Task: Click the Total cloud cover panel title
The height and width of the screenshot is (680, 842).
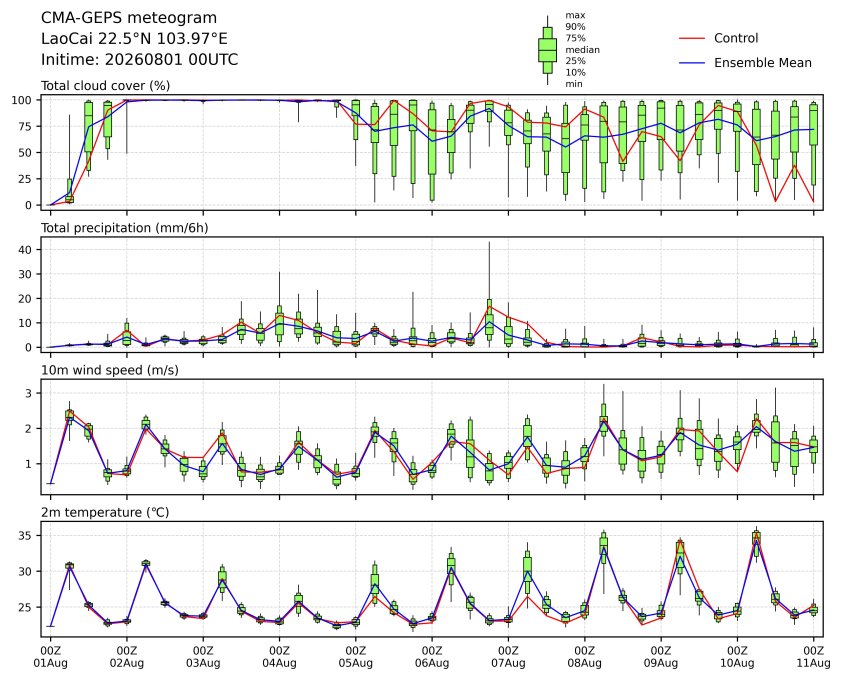Action: pos(106,85)
